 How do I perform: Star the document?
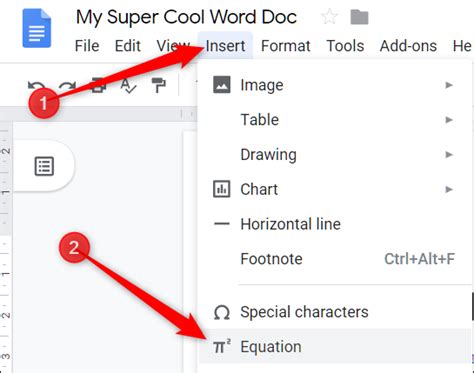329,17
